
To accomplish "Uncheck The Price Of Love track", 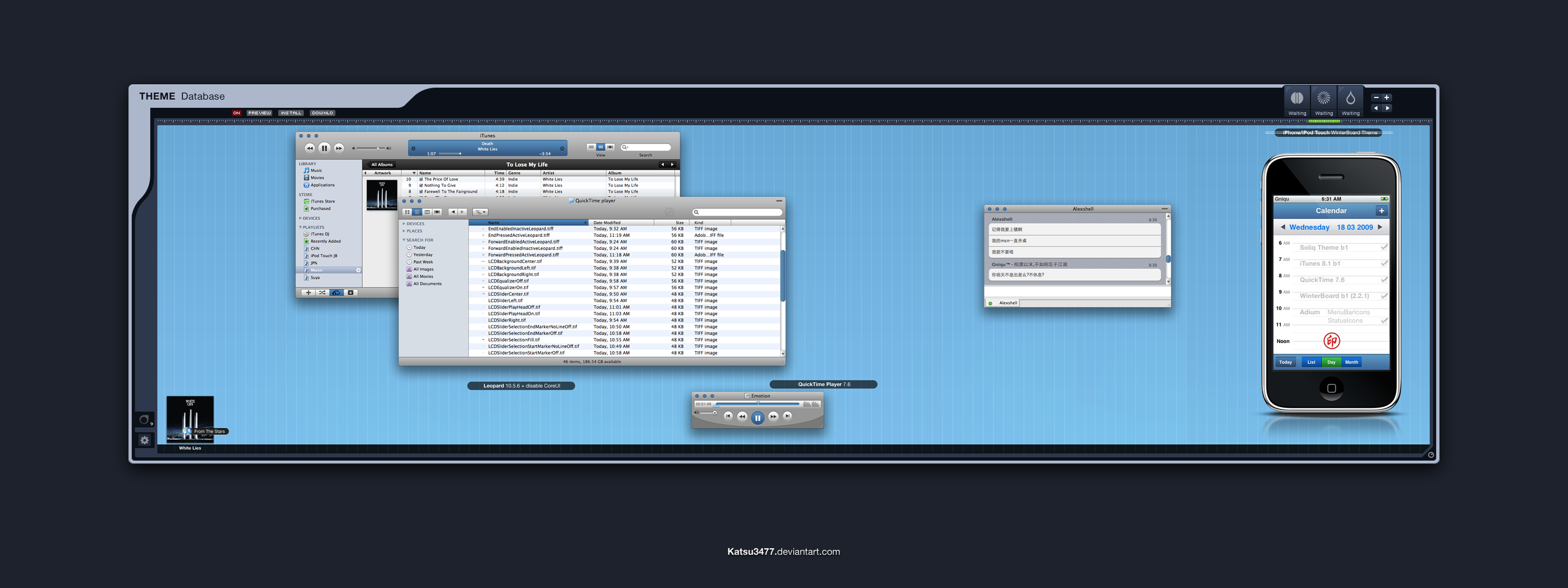I will pyautogui.click(x=421, y=180).
